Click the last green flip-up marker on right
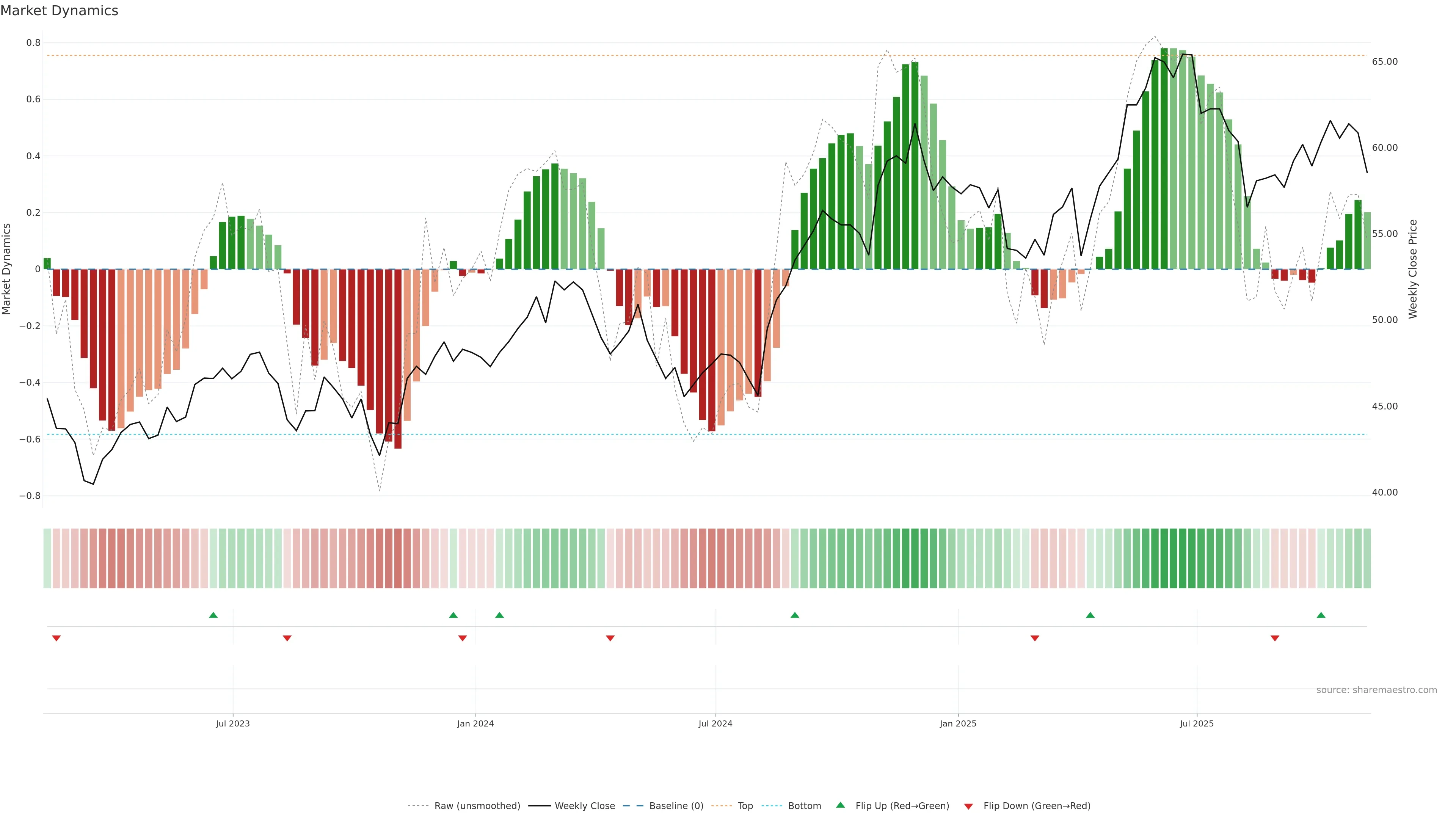This screenshot has width=1456, height=819. point(1321,615)
